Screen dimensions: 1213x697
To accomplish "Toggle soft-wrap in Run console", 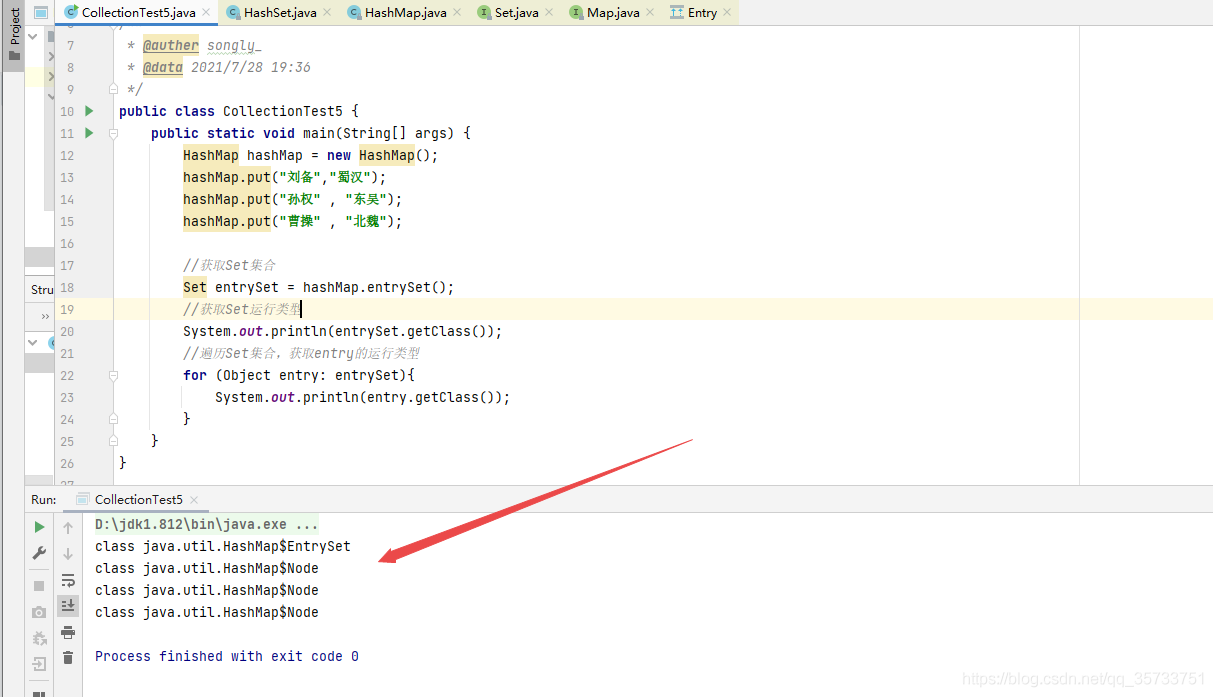I will [x=68, y=579].
